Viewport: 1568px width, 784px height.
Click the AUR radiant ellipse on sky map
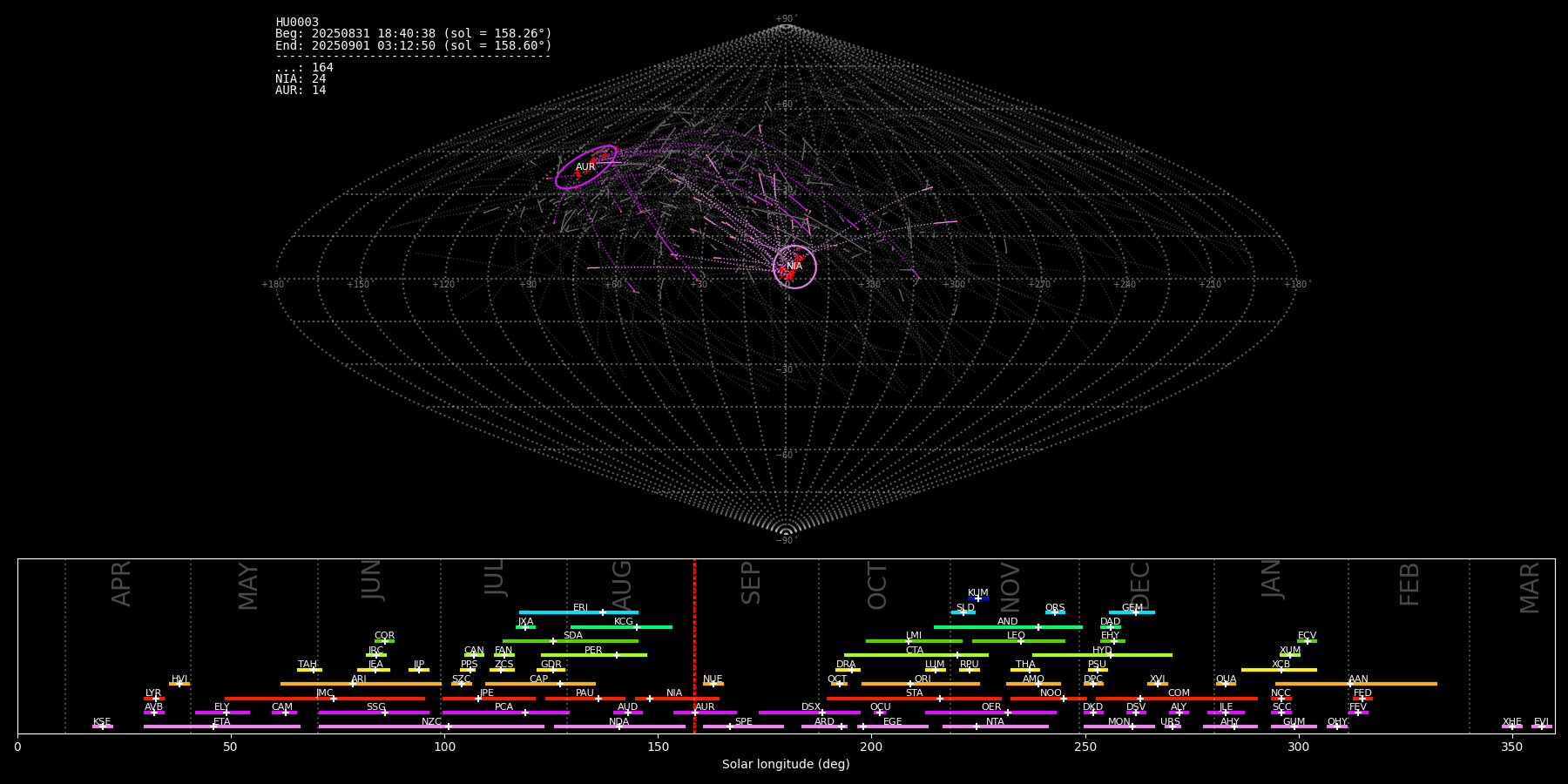click(586, 167)
